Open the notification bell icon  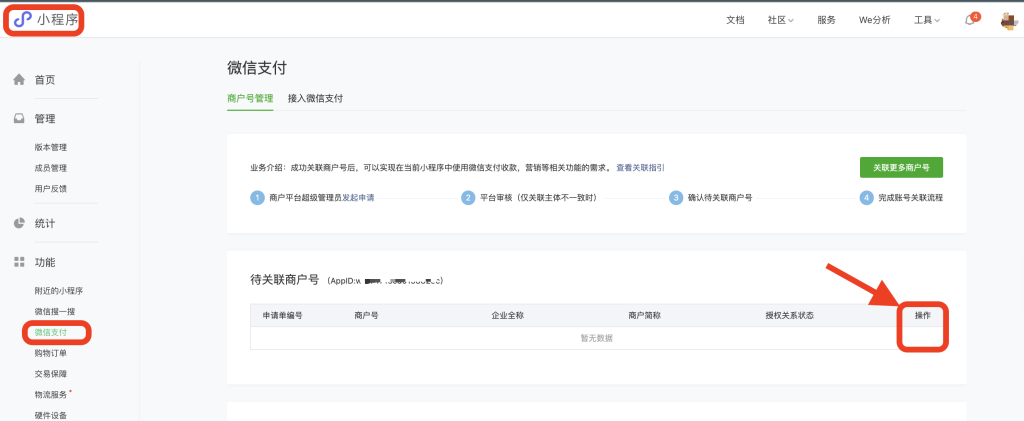point(969,20)
